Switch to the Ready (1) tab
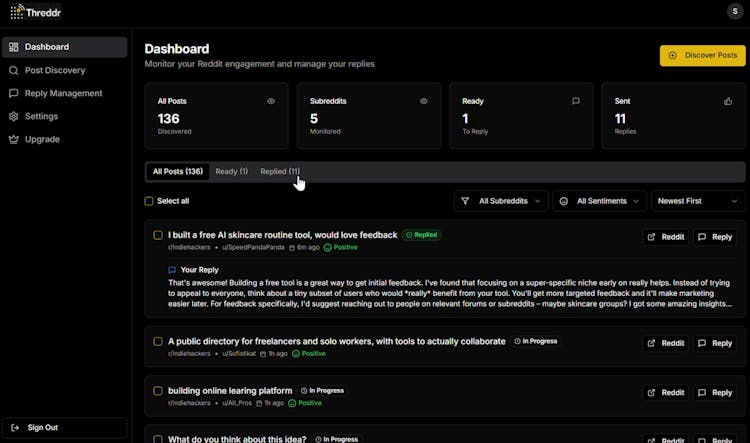The height and width of the screenshot is (443, 750). pos(232,171)
